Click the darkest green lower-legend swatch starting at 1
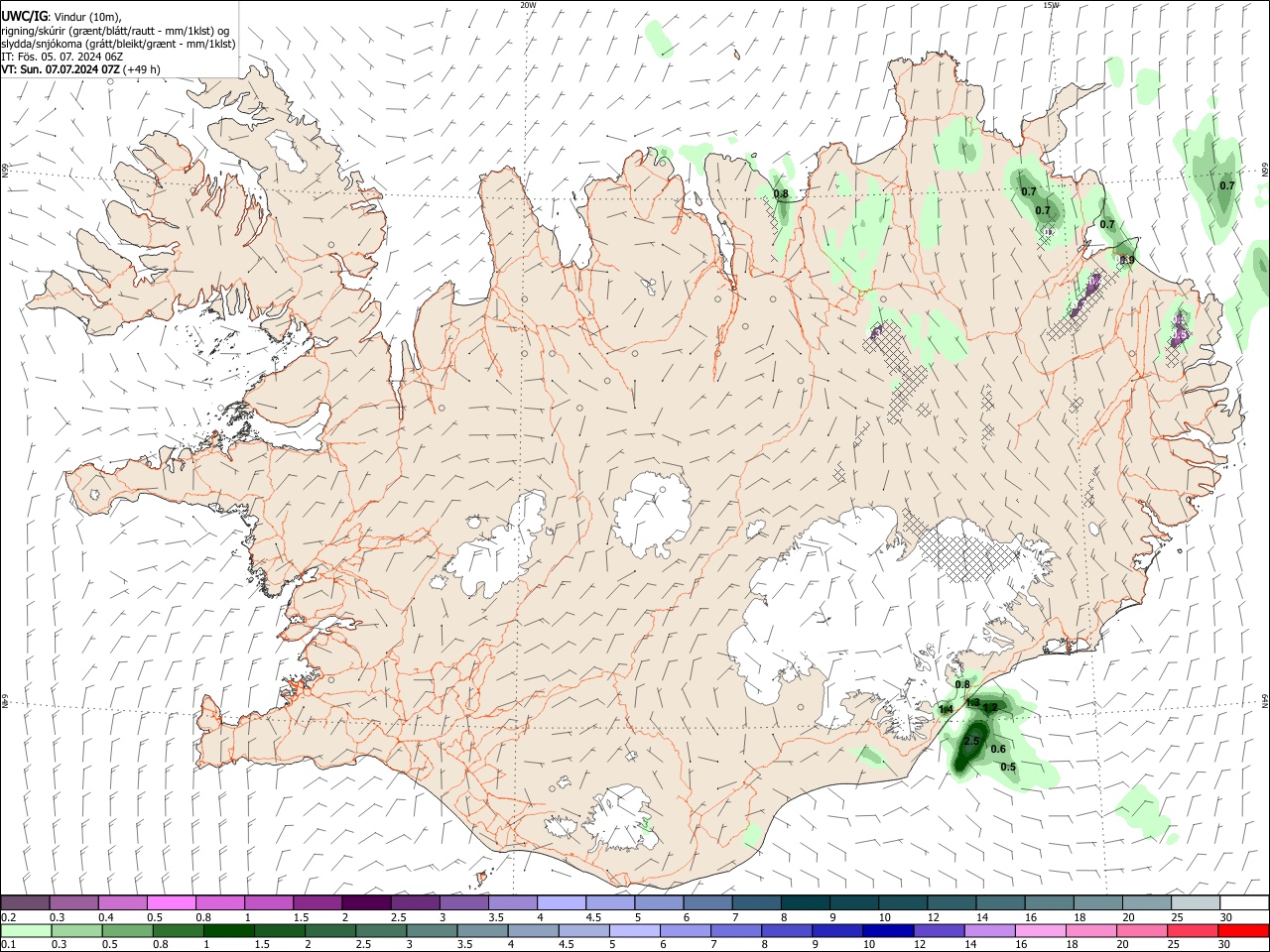1270x952 pixels. pos(228,930)
